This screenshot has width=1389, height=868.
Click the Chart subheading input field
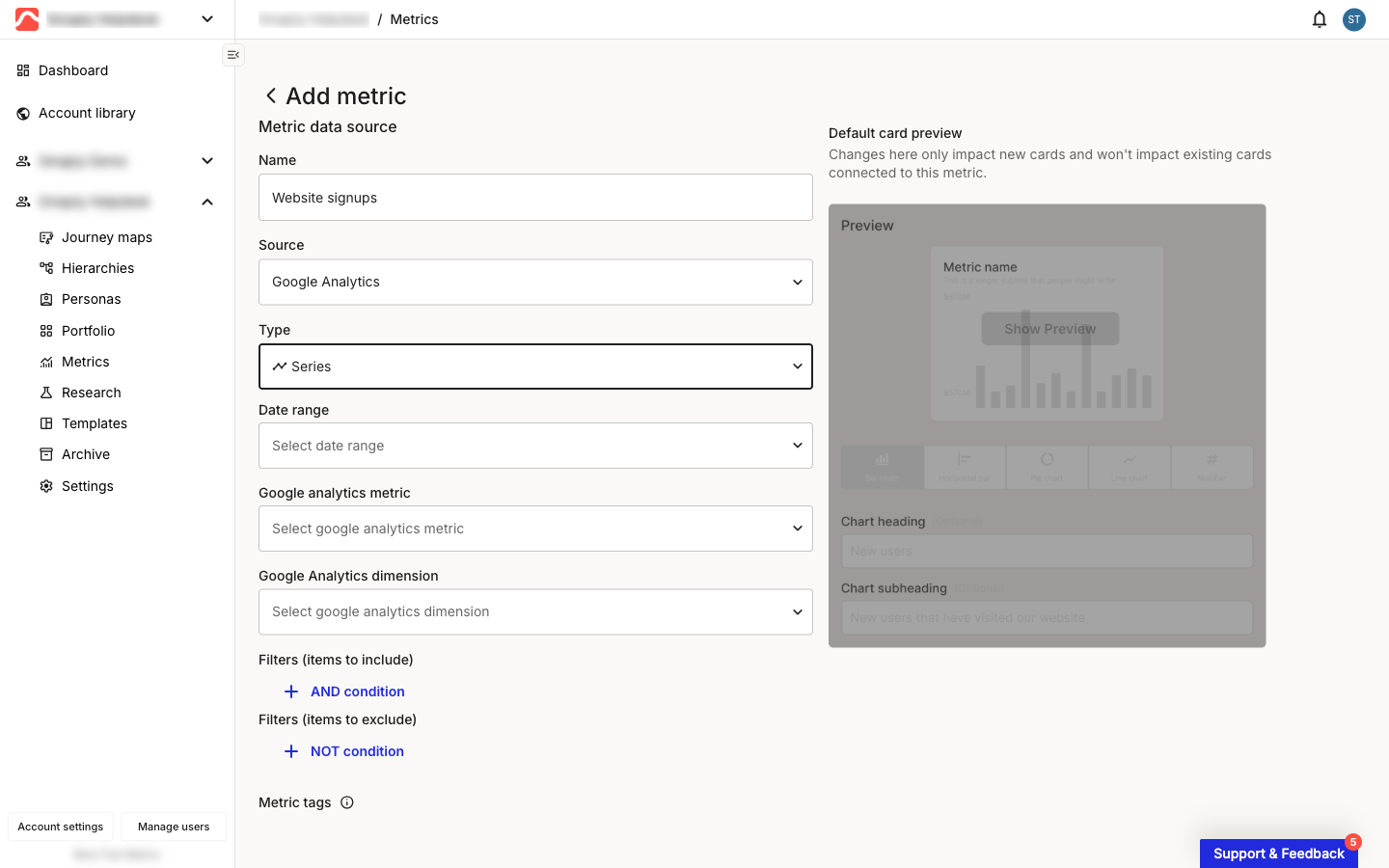(x=1047, y=618)
